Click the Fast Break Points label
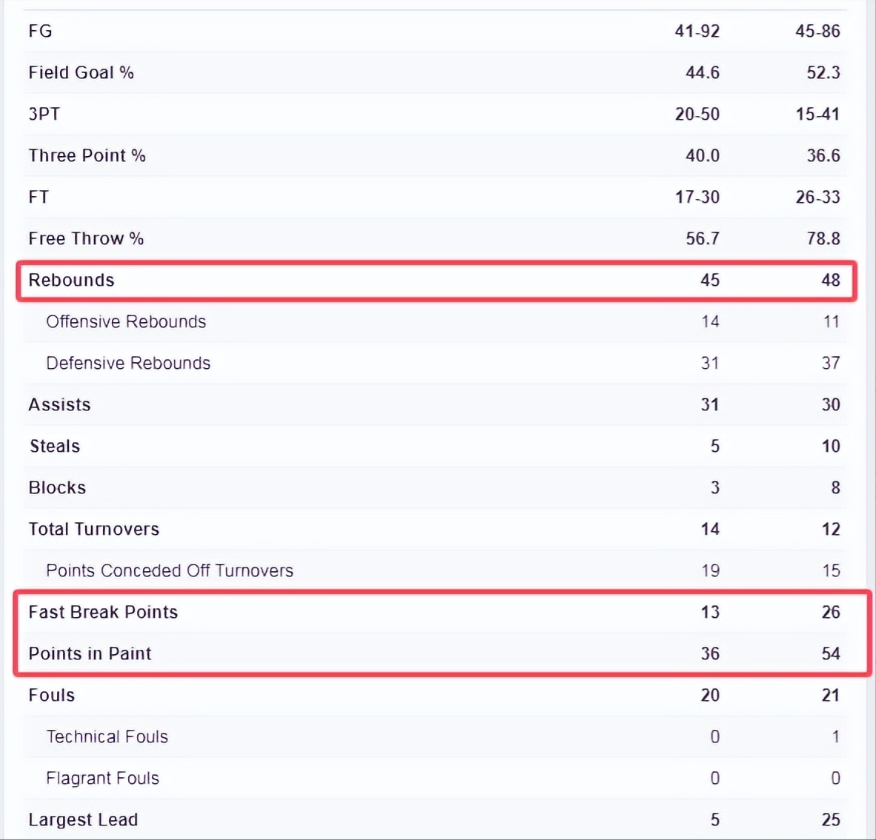Screen dimensions: 876x840 coord(103,612)
